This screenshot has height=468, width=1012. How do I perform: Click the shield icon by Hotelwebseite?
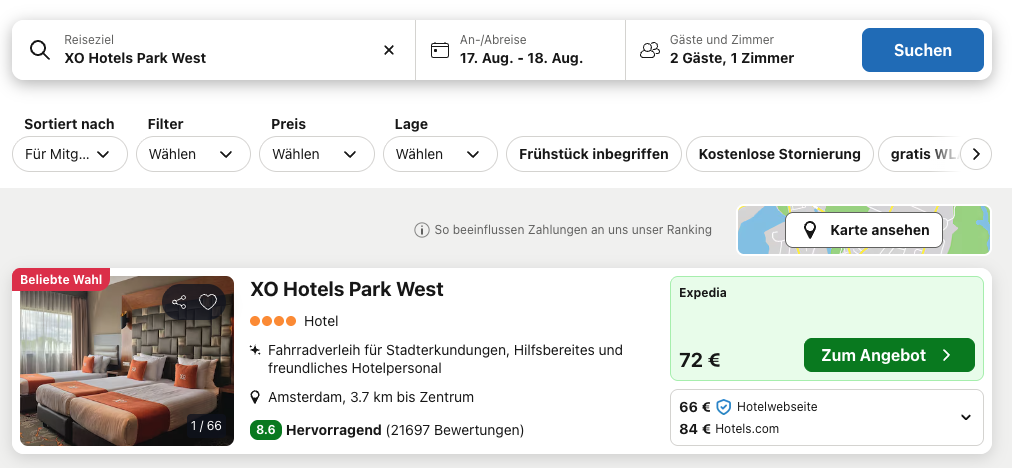pos(723,407)
